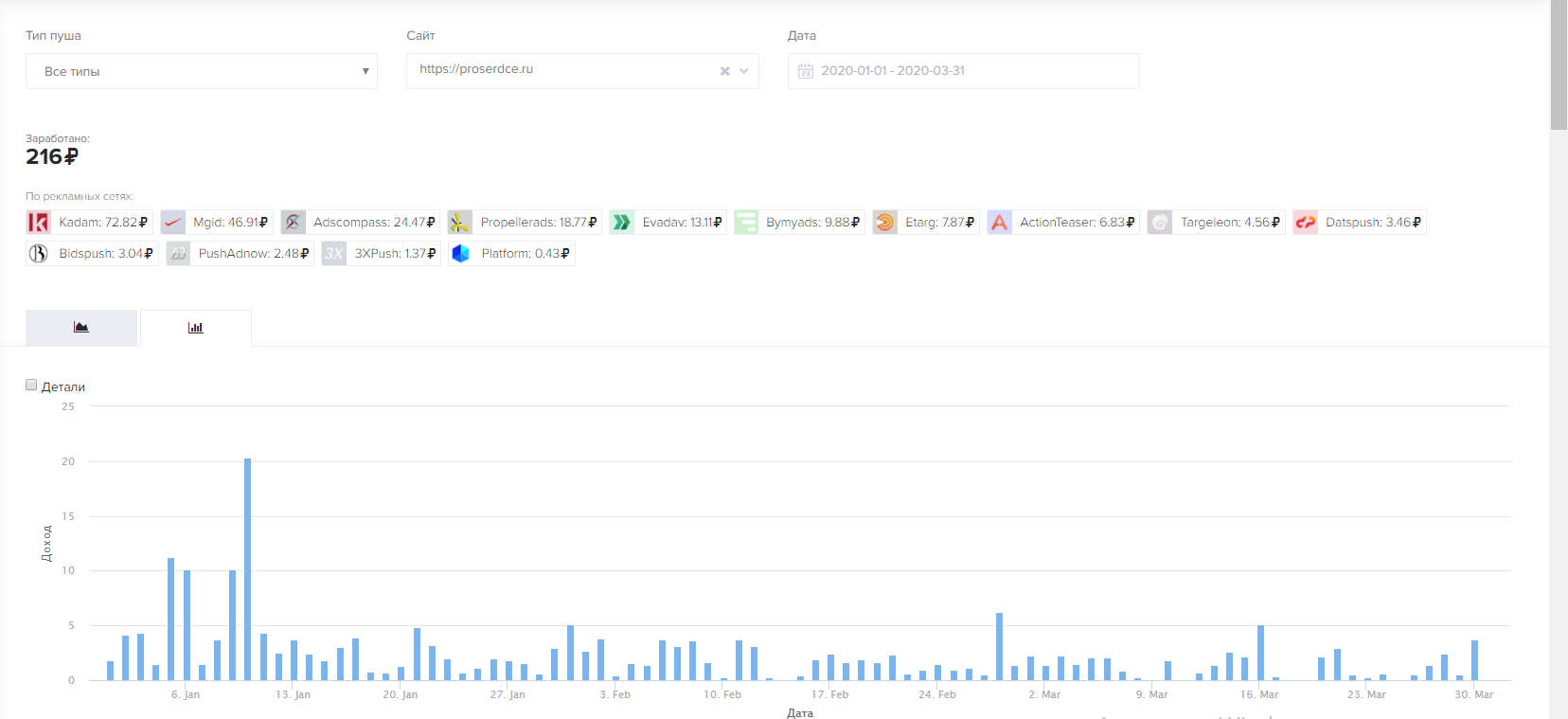The image size is (1568, 719).
Task: Switch to the bar chart tab
Action: [x=196, y=328]
